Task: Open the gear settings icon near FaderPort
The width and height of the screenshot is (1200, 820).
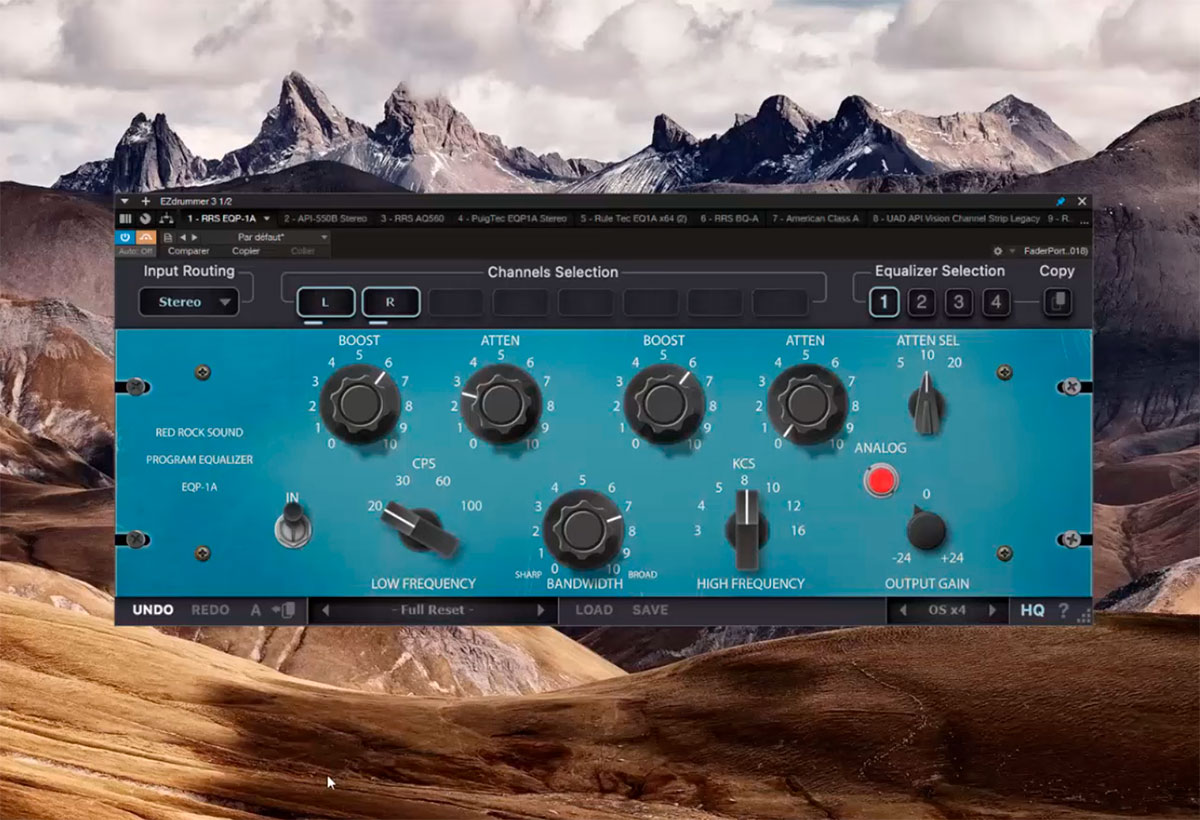Action: point(997,251)
